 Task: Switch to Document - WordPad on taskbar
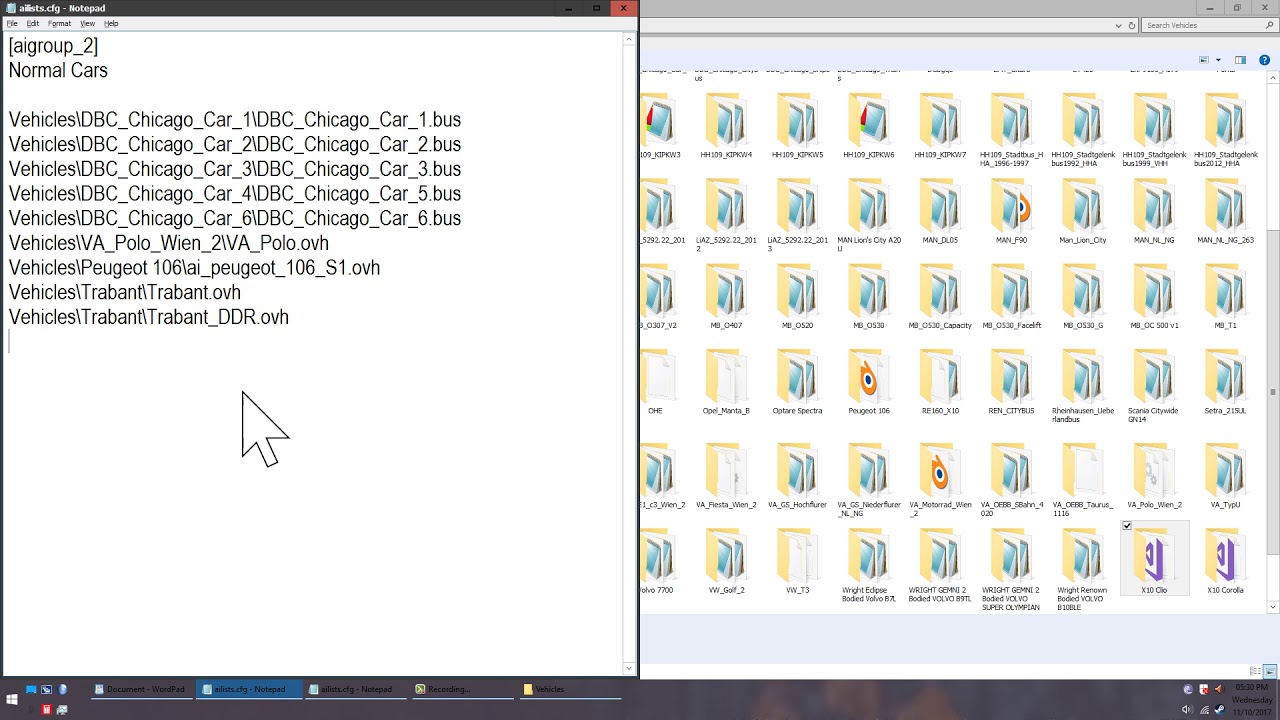(x=142, y=689)
